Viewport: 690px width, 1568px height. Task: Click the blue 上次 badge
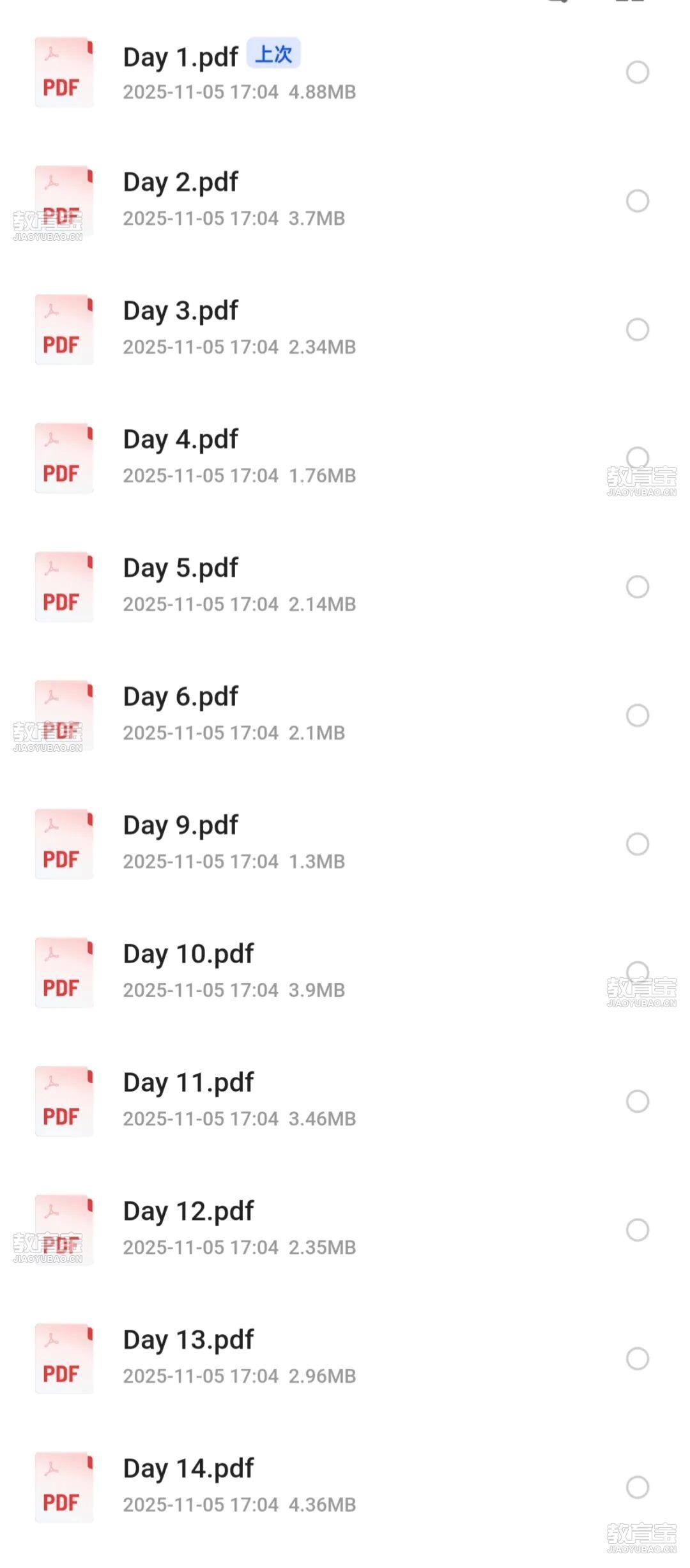coord(273,54)
